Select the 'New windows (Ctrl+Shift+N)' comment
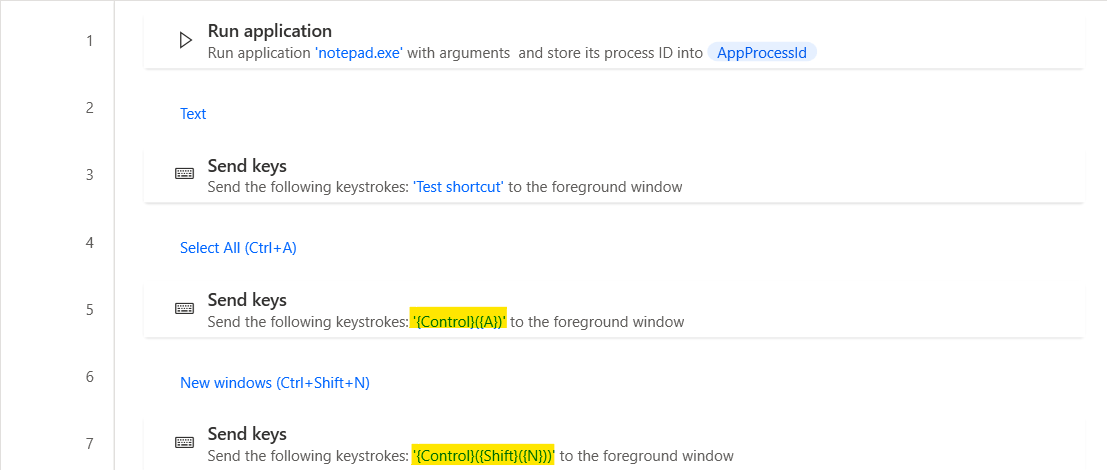The width and height of the screenshot is (1107, 470). tap(275, 382)
